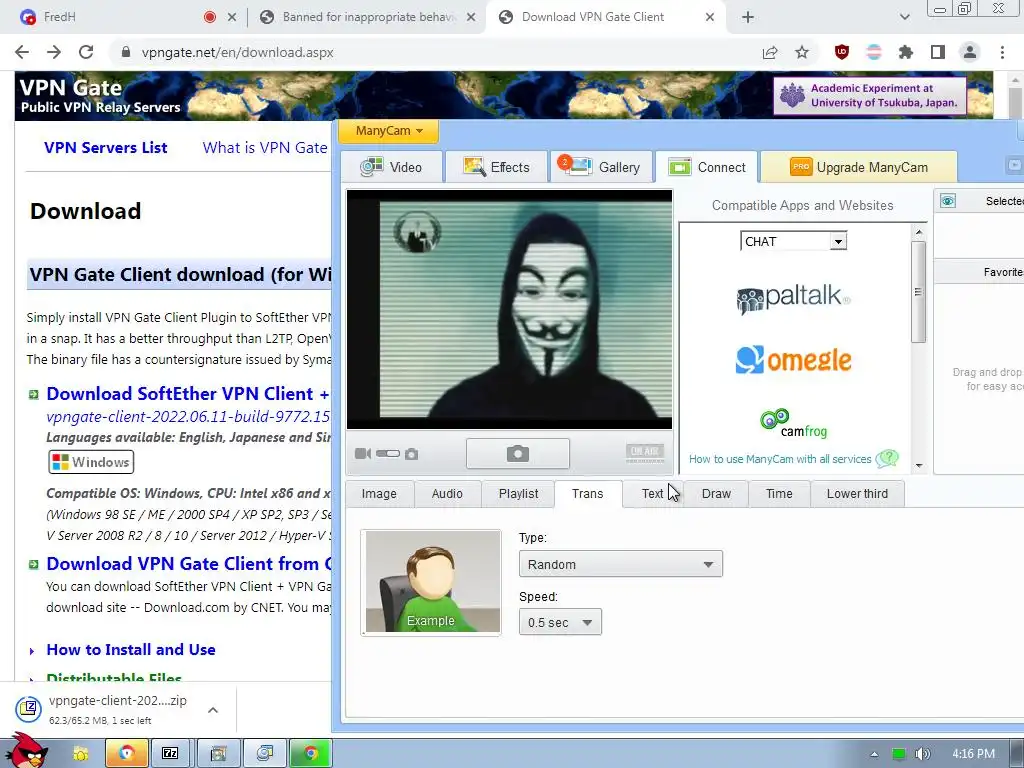Click the Angry Birds start button
This screenshot has width=1024, height=768.
click(27, 751)
